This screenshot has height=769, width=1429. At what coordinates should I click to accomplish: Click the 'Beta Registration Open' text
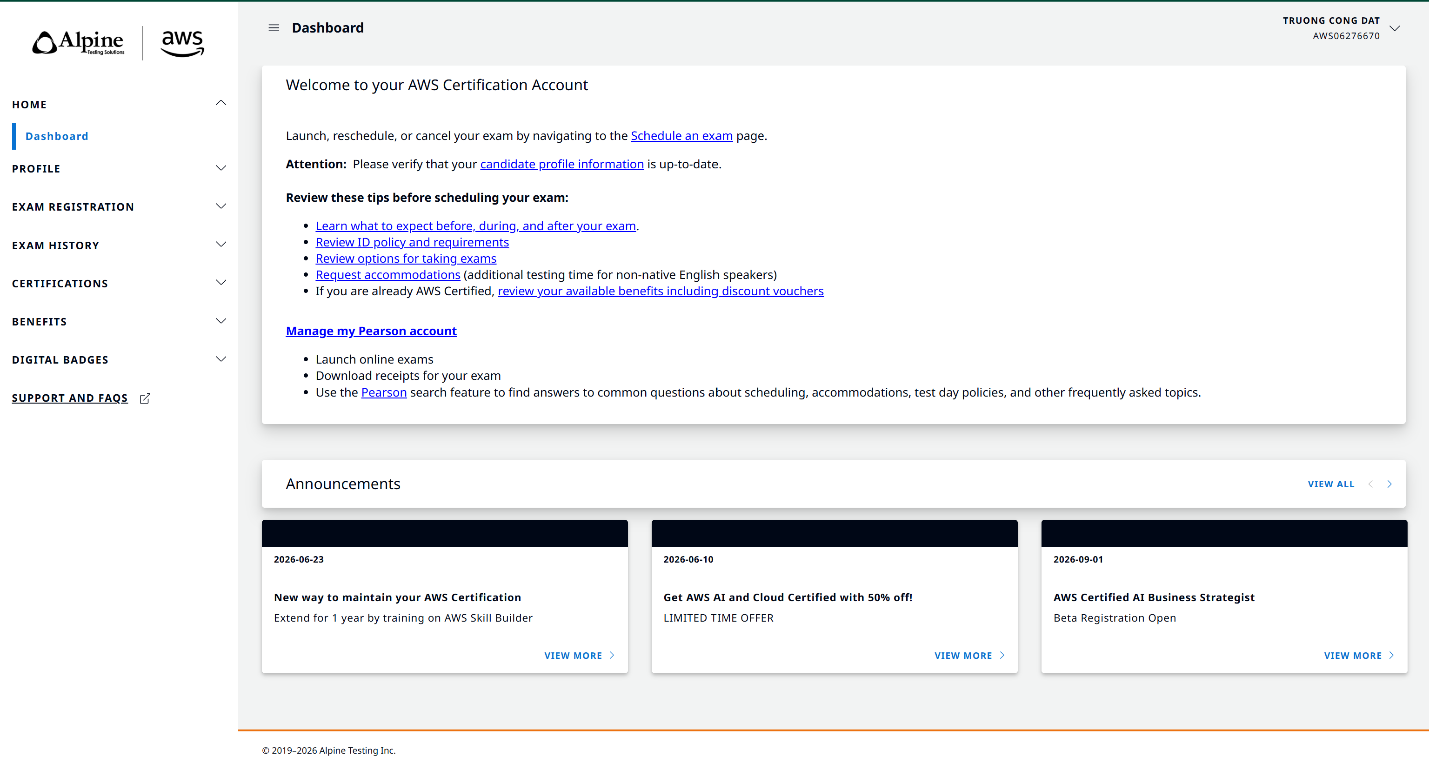click(1115, 618)
